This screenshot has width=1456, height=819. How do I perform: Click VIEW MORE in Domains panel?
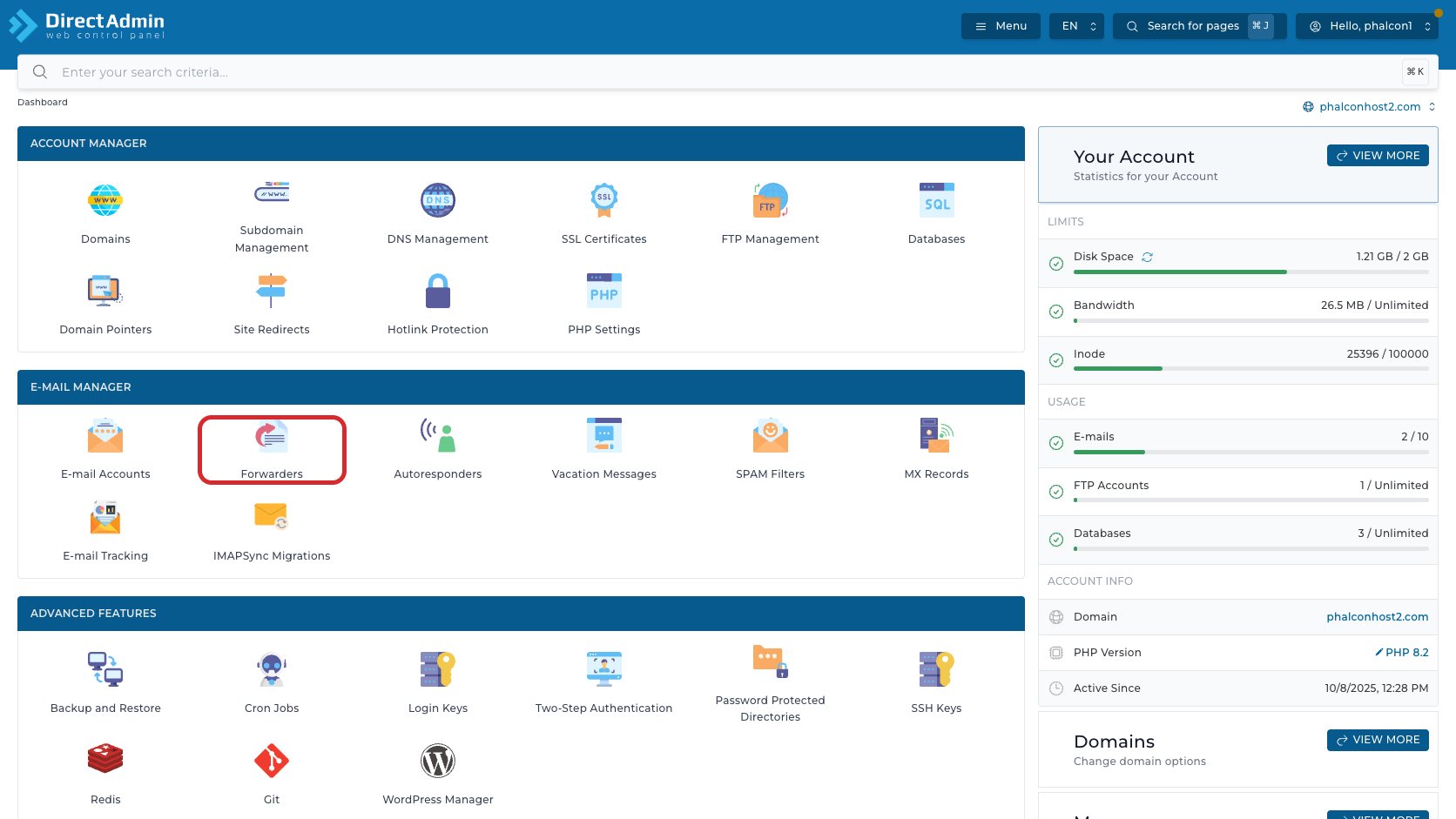pos(1378,740)
